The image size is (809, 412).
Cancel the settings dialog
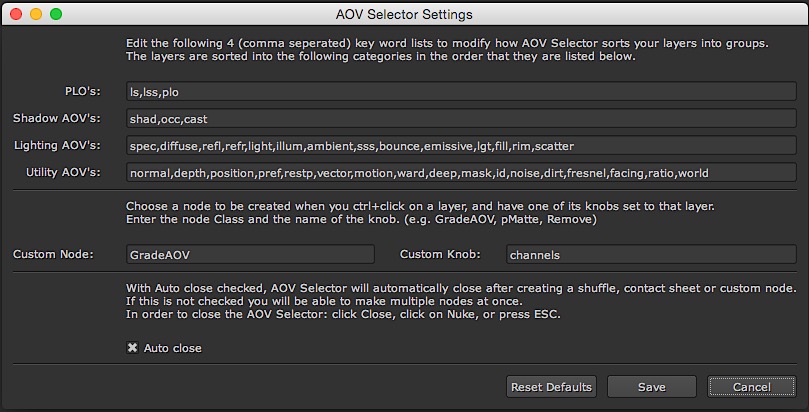(751, 386)
